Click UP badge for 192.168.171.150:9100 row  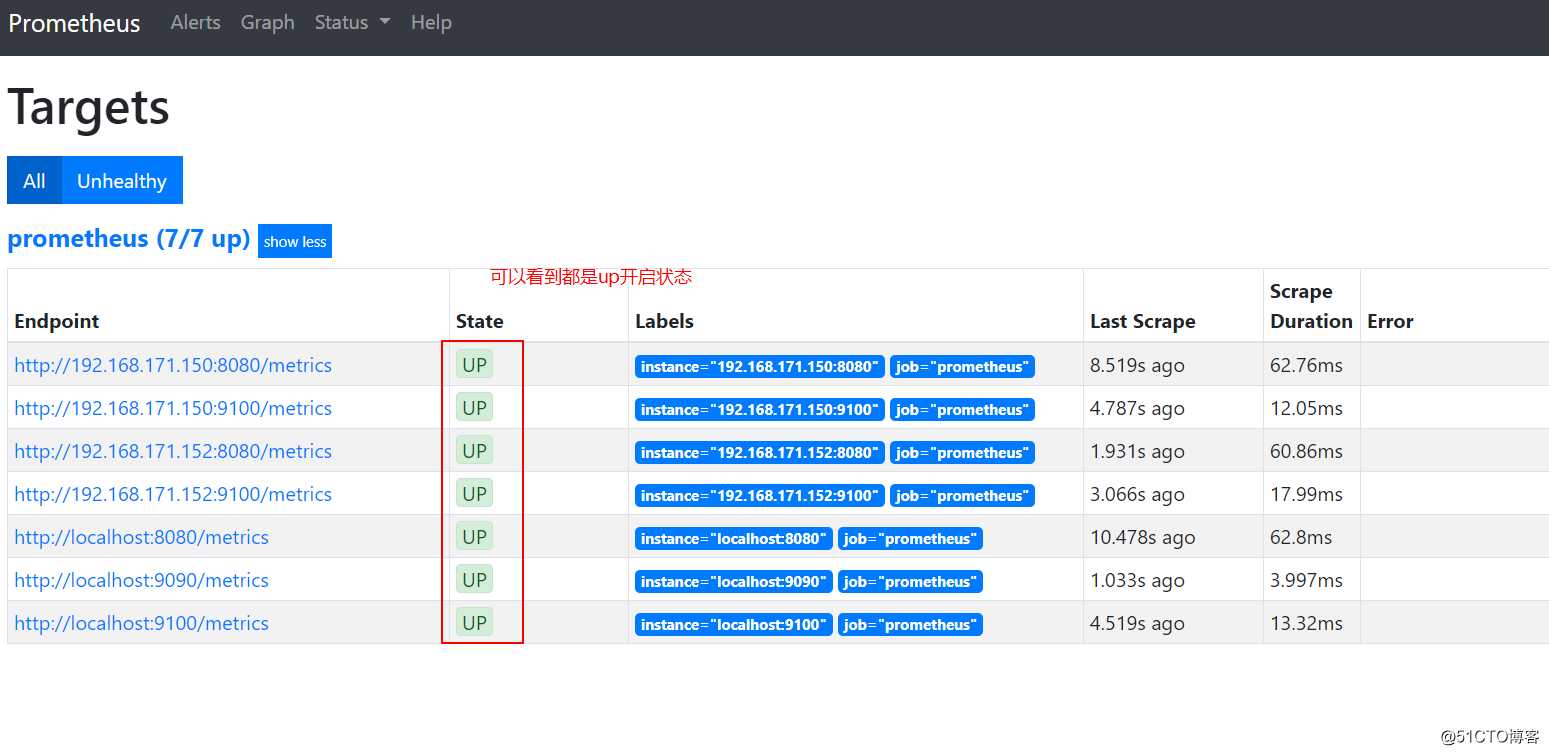pos(474,407)
